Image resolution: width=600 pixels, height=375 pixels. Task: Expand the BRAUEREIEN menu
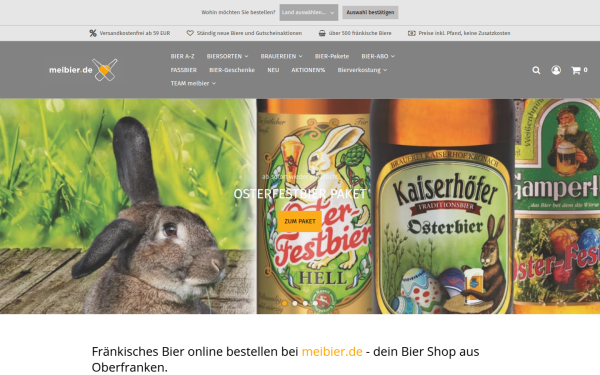click(281, 56)
